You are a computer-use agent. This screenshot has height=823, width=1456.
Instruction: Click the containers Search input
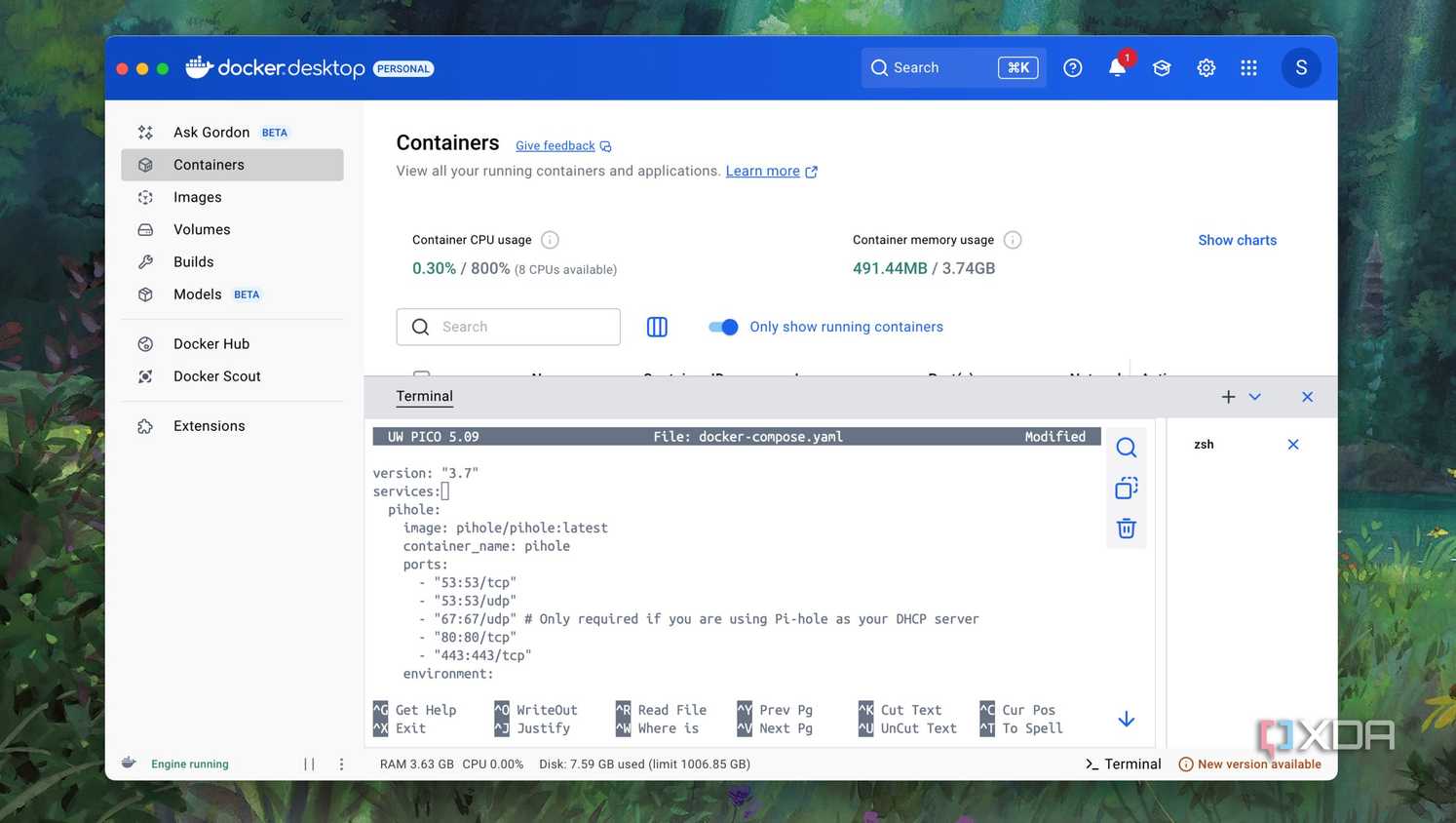tap(508, 327)
